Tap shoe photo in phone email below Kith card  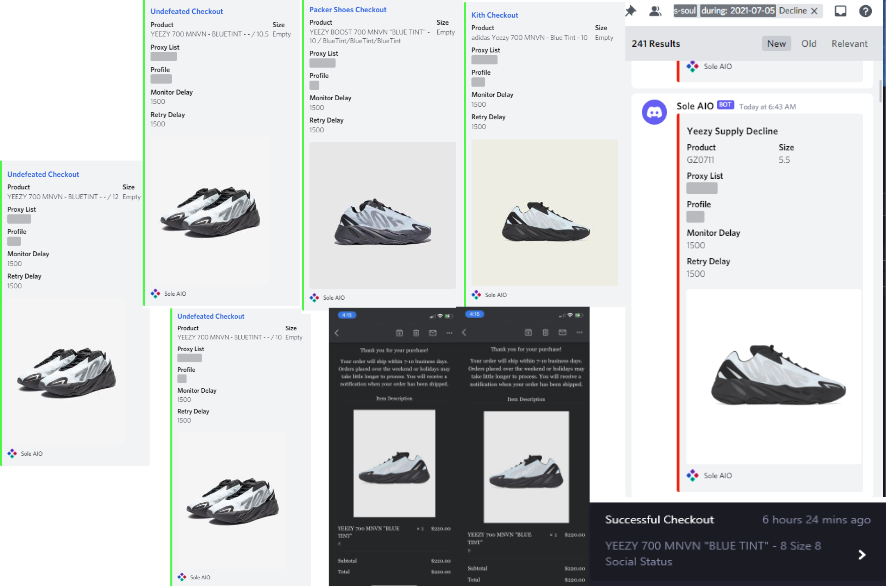(526, 467)
